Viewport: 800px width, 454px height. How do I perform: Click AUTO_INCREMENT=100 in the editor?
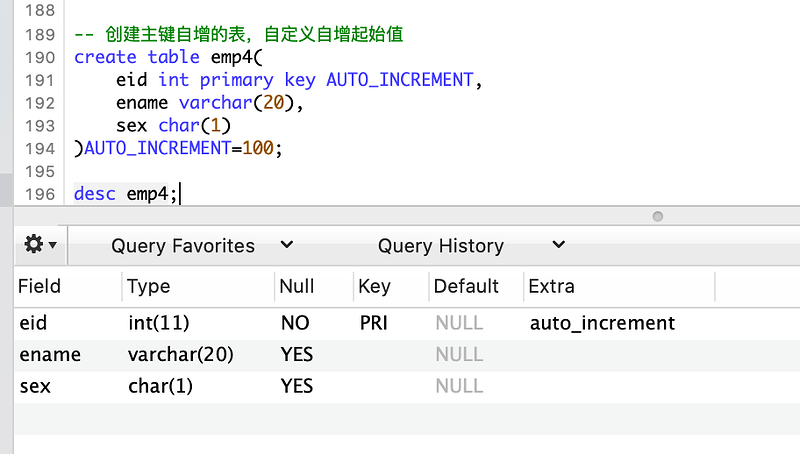pyautogui.click(x=178, y=148)
